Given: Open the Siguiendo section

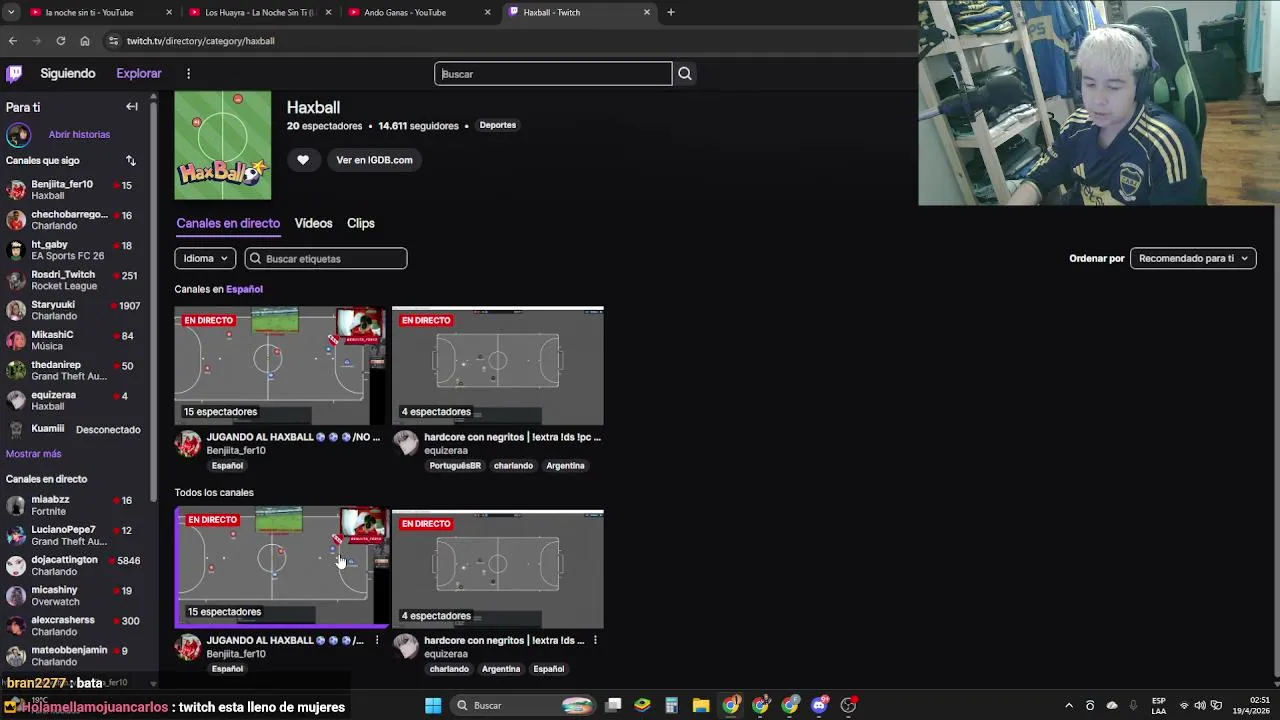Looking at the screenshot, I should (x=68, y=73).
